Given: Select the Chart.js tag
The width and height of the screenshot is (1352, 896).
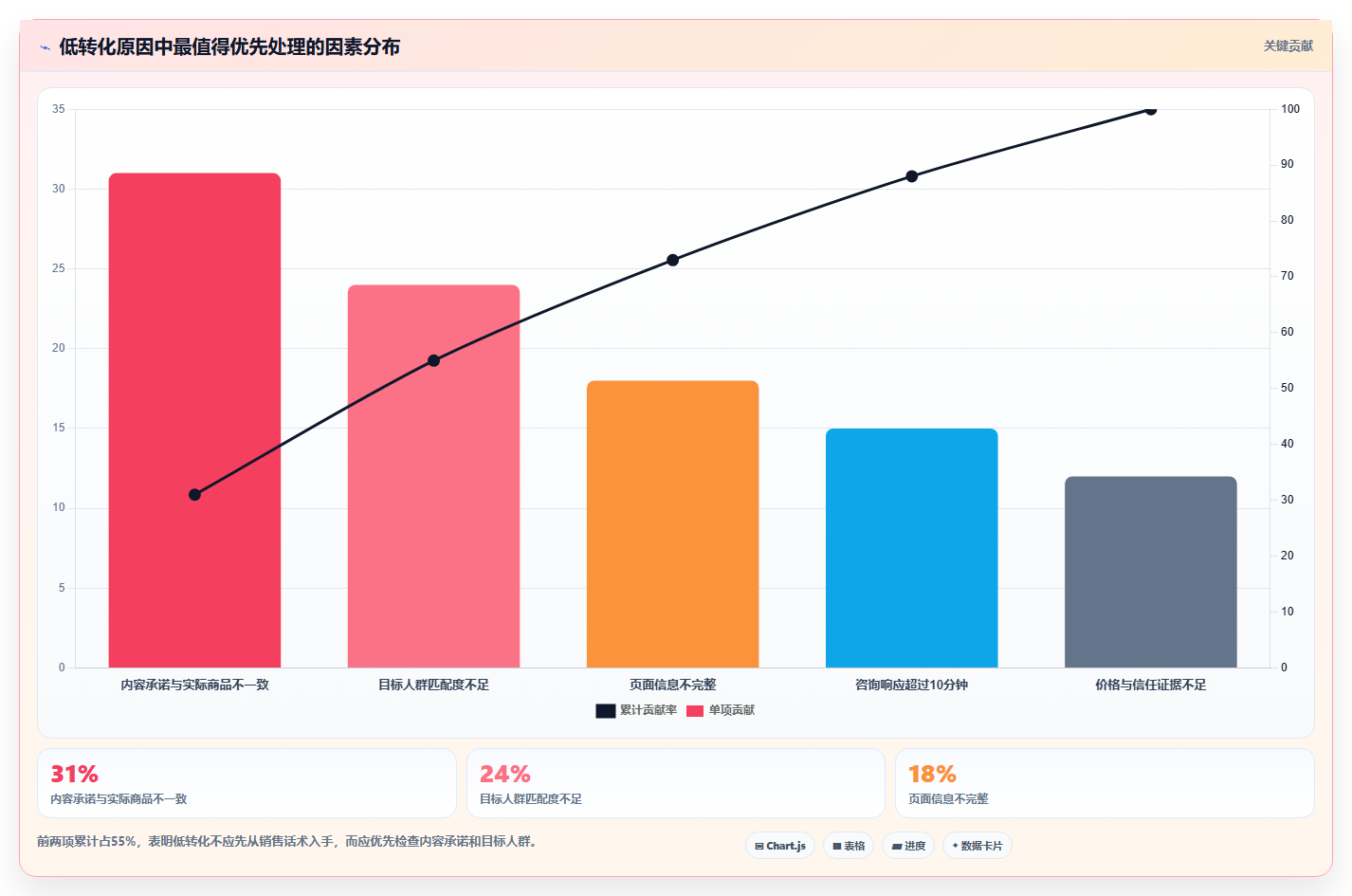Looking at the screenshot, I should (780, 846).
